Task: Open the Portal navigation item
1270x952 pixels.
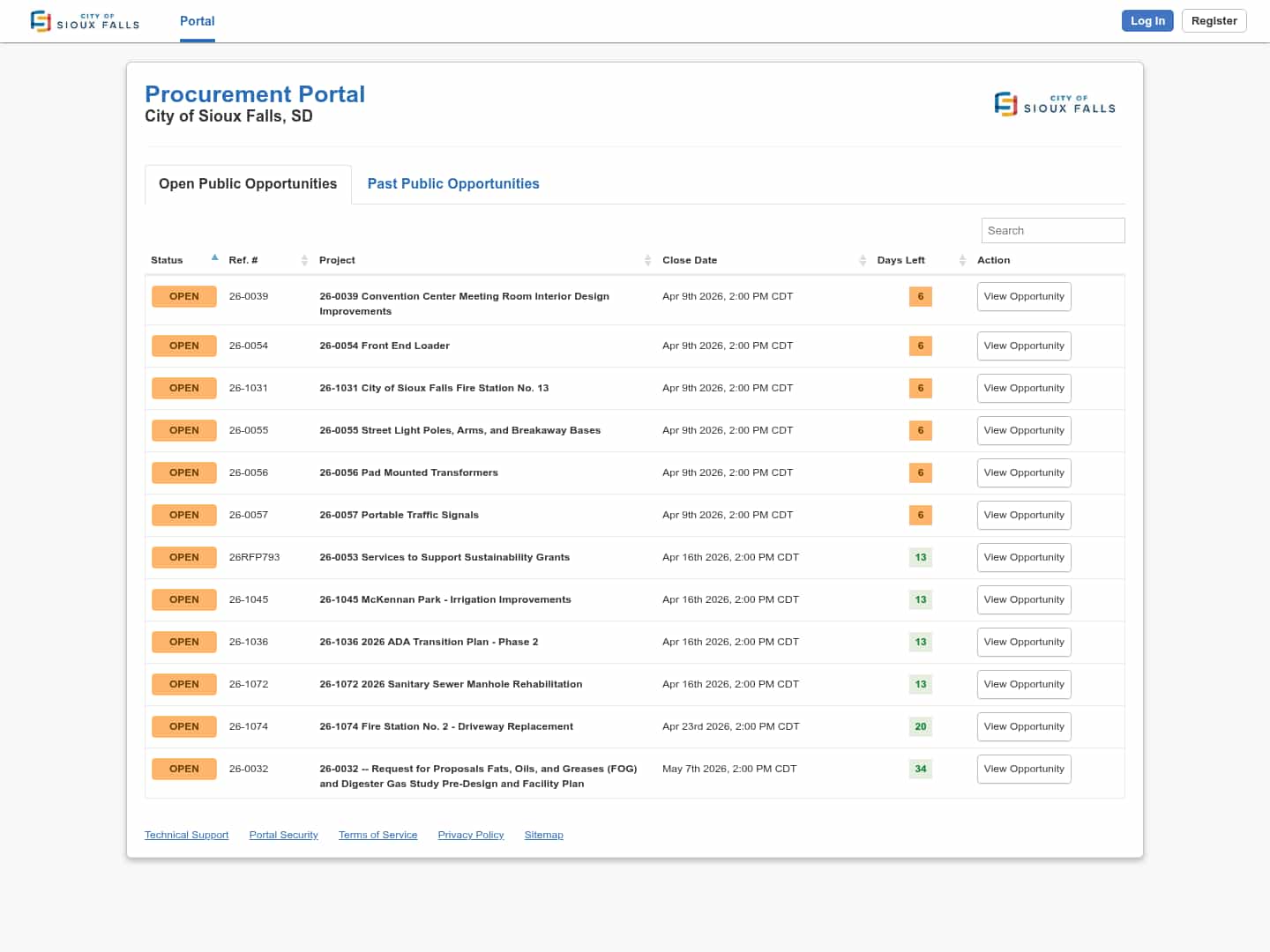Action: 197,21
